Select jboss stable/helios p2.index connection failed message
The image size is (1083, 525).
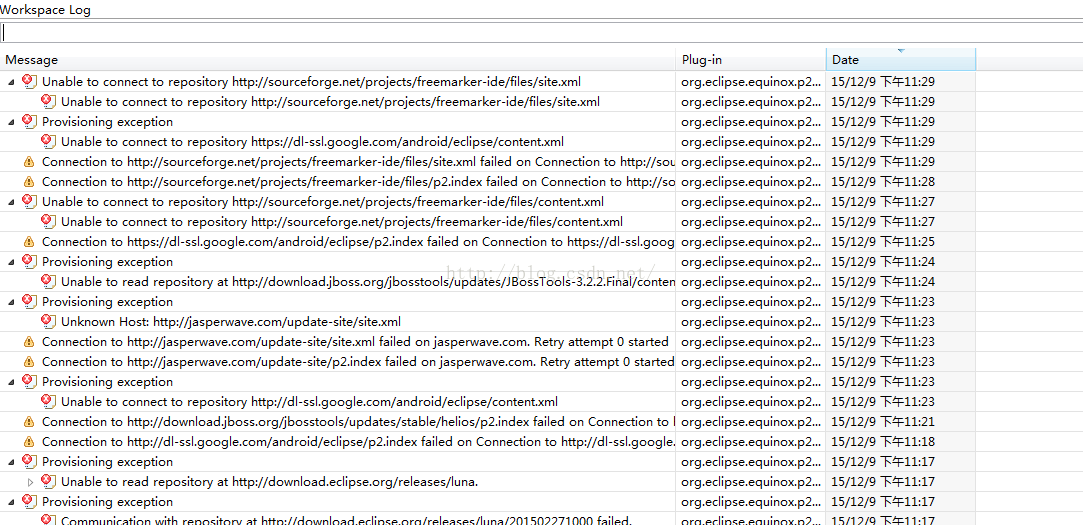(x=358, y=422)
